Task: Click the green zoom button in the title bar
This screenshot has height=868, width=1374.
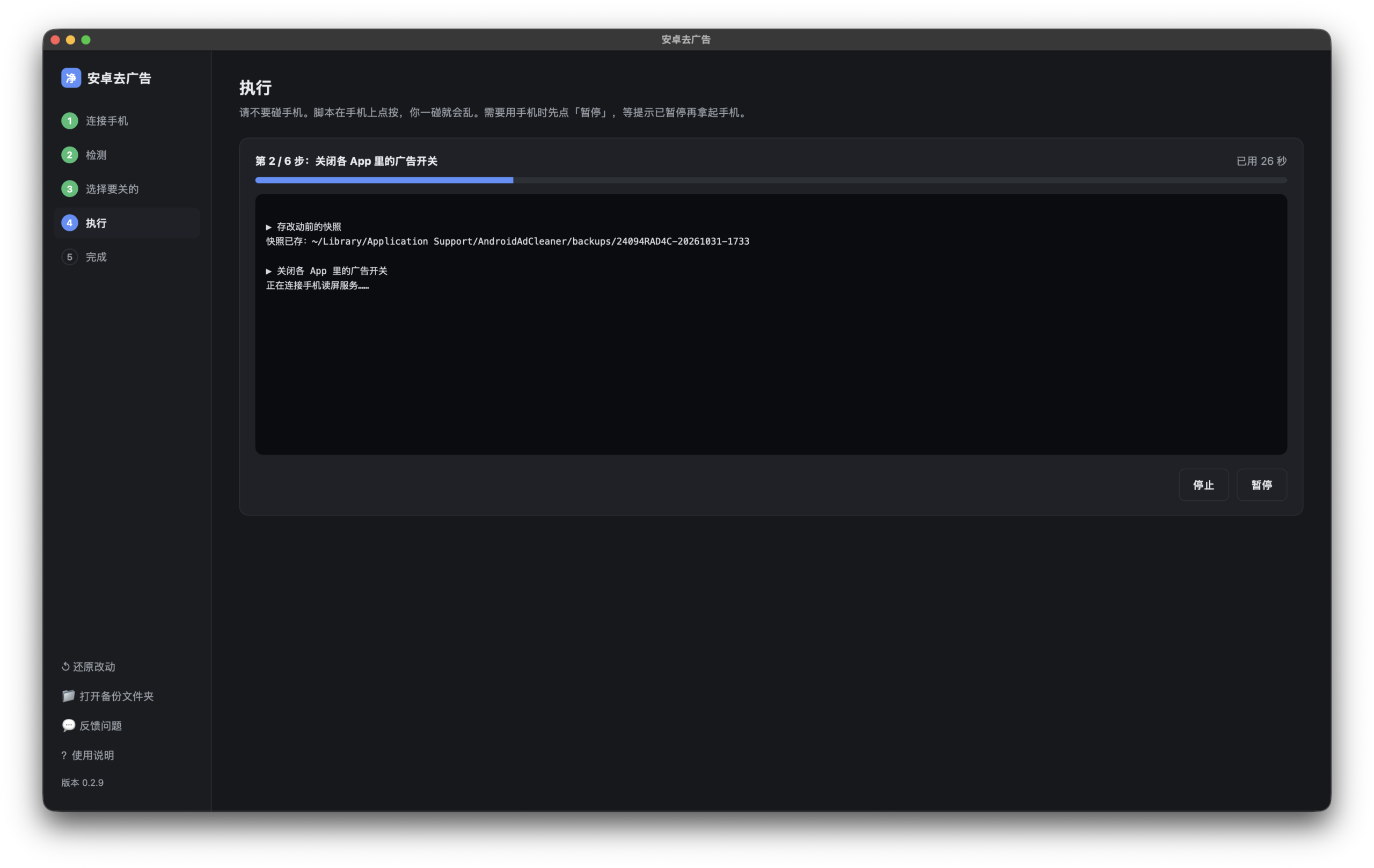Action: coord(86,39)
